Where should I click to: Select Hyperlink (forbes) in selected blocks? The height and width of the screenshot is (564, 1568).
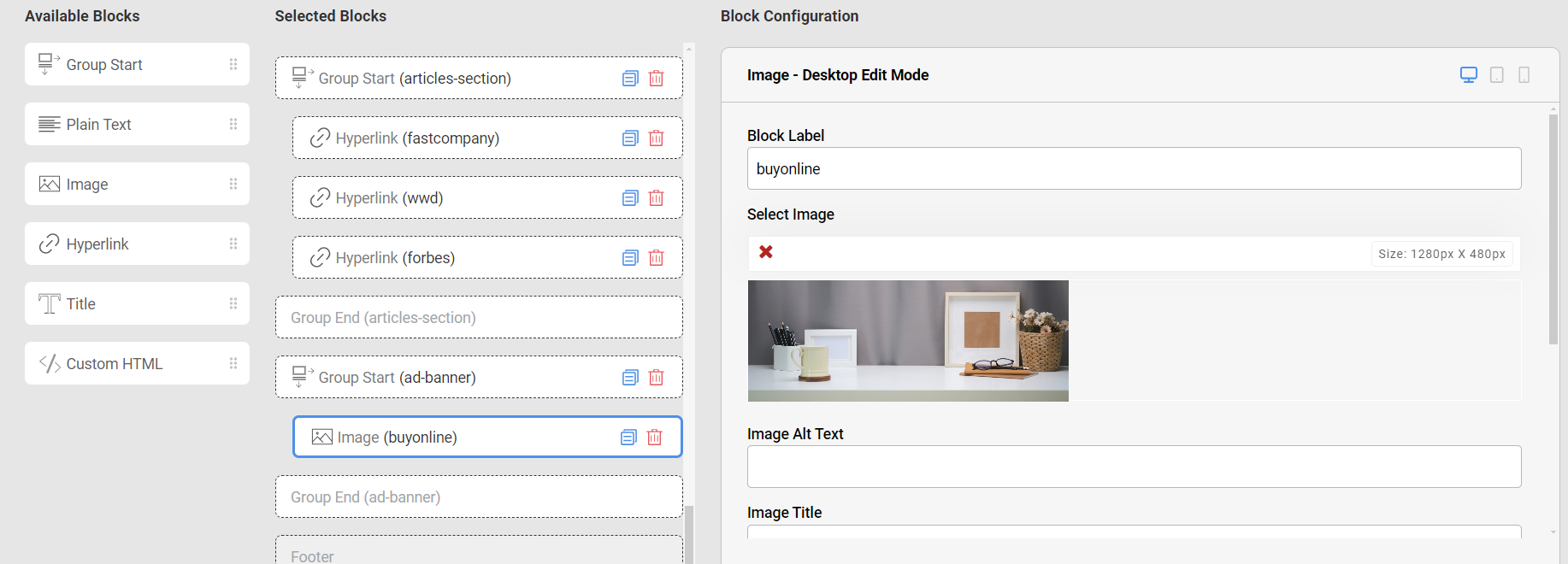coord(395,258)
